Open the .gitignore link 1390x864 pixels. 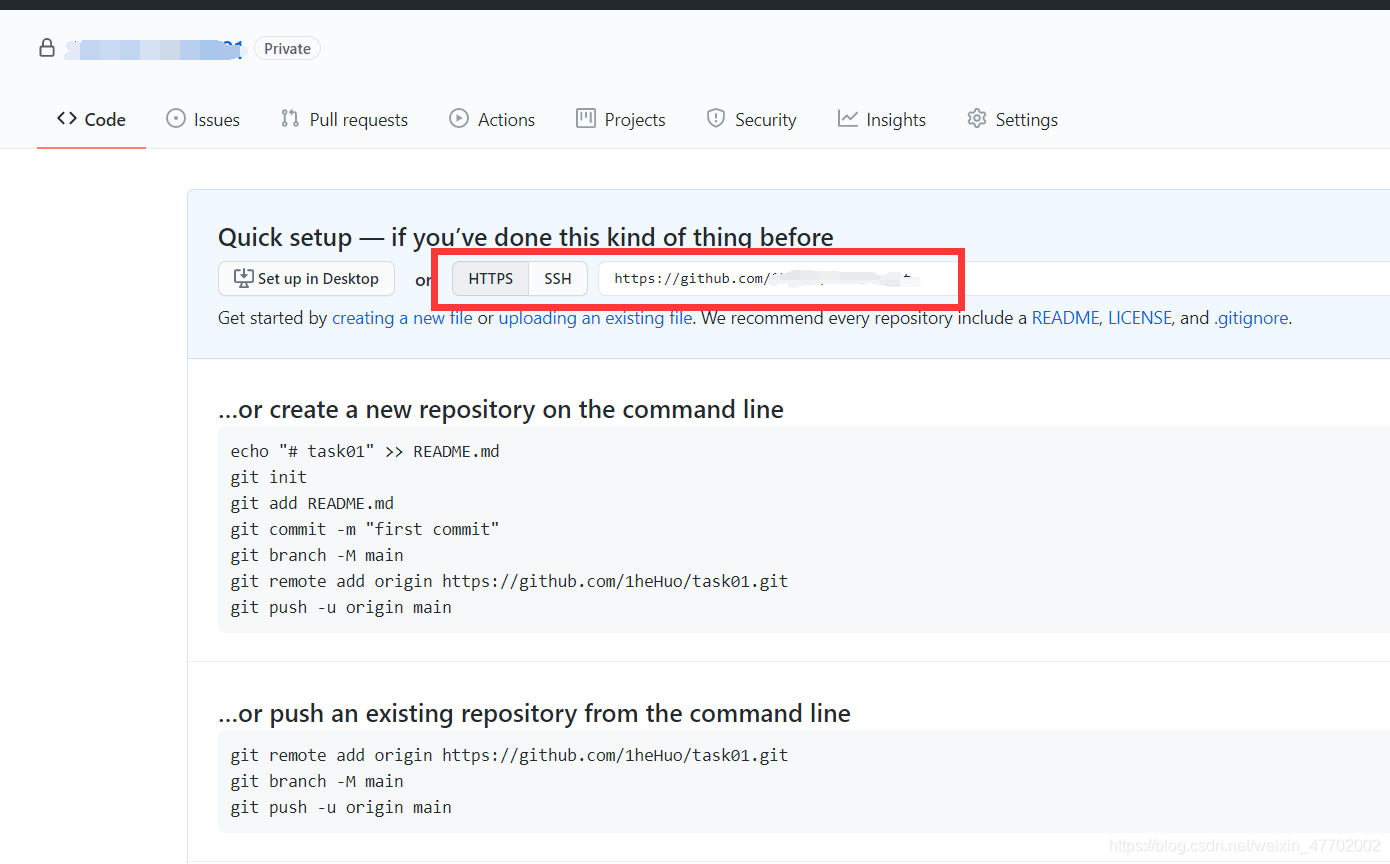coord(1251,318)
